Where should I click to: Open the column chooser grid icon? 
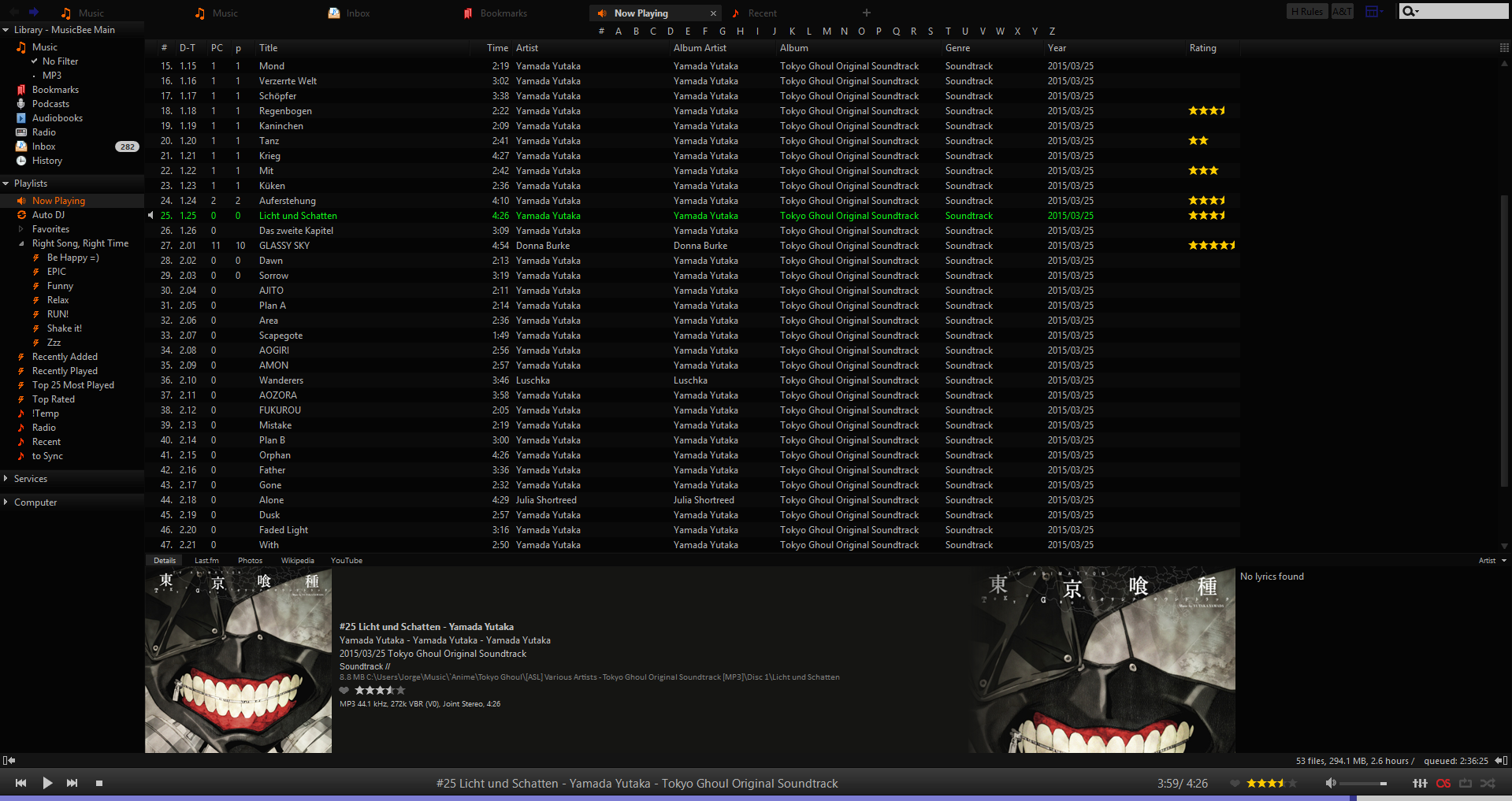pyautogui.click(x=1504, y=48)
